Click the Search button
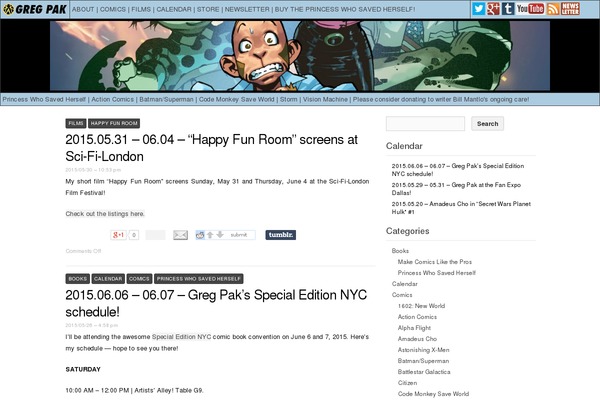 click(488, 124)
